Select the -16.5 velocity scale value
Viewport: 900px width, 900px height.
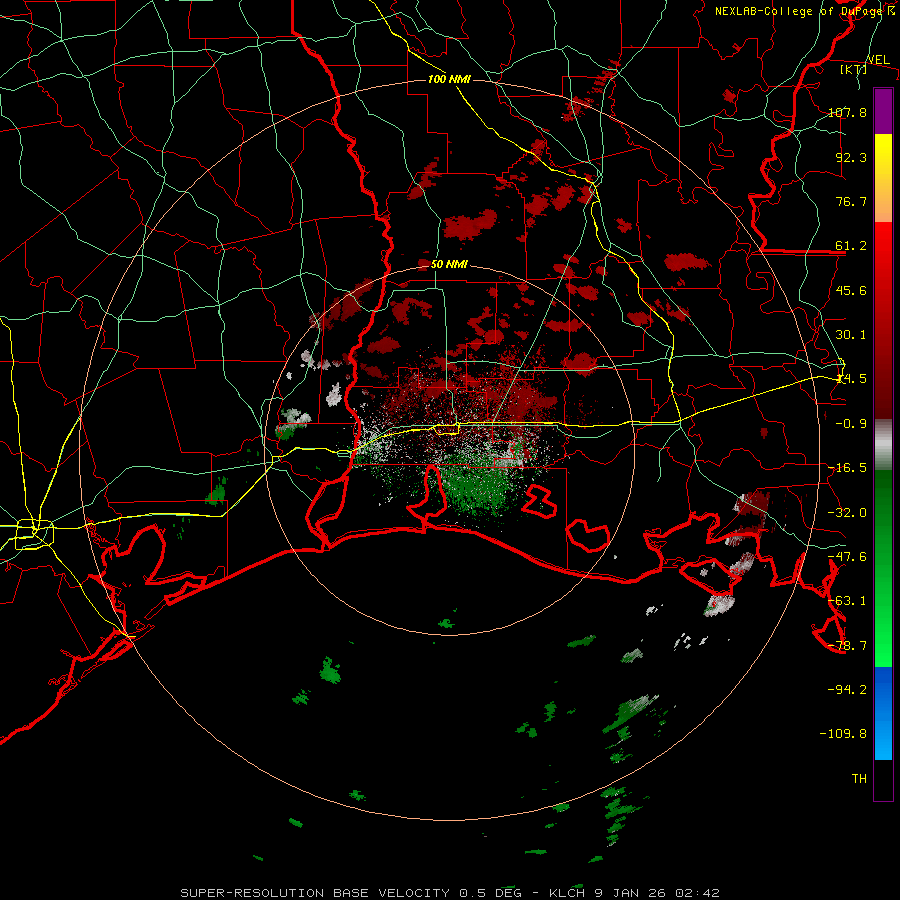pyautogui.click(x=848, y=468)
